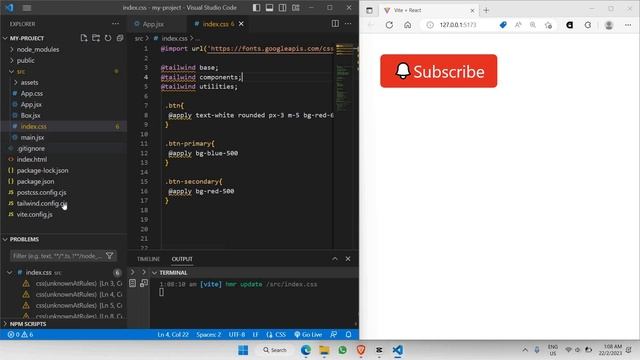Viewport: 640px width, 360px height.
Task: Open App.css in explorer
Action: coord(31,93)
